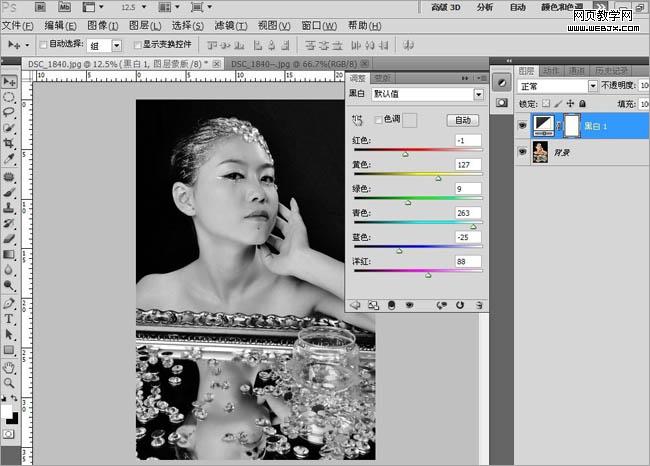
Task: Open the 默认值 preset dropdown
Action: coord(478,94)
